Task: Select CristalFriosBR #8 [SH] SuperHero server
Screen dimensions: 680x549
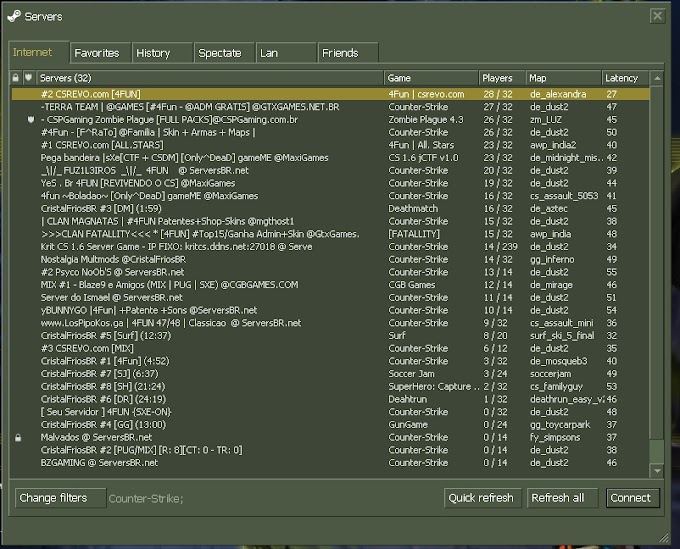Action: [330, 386]
